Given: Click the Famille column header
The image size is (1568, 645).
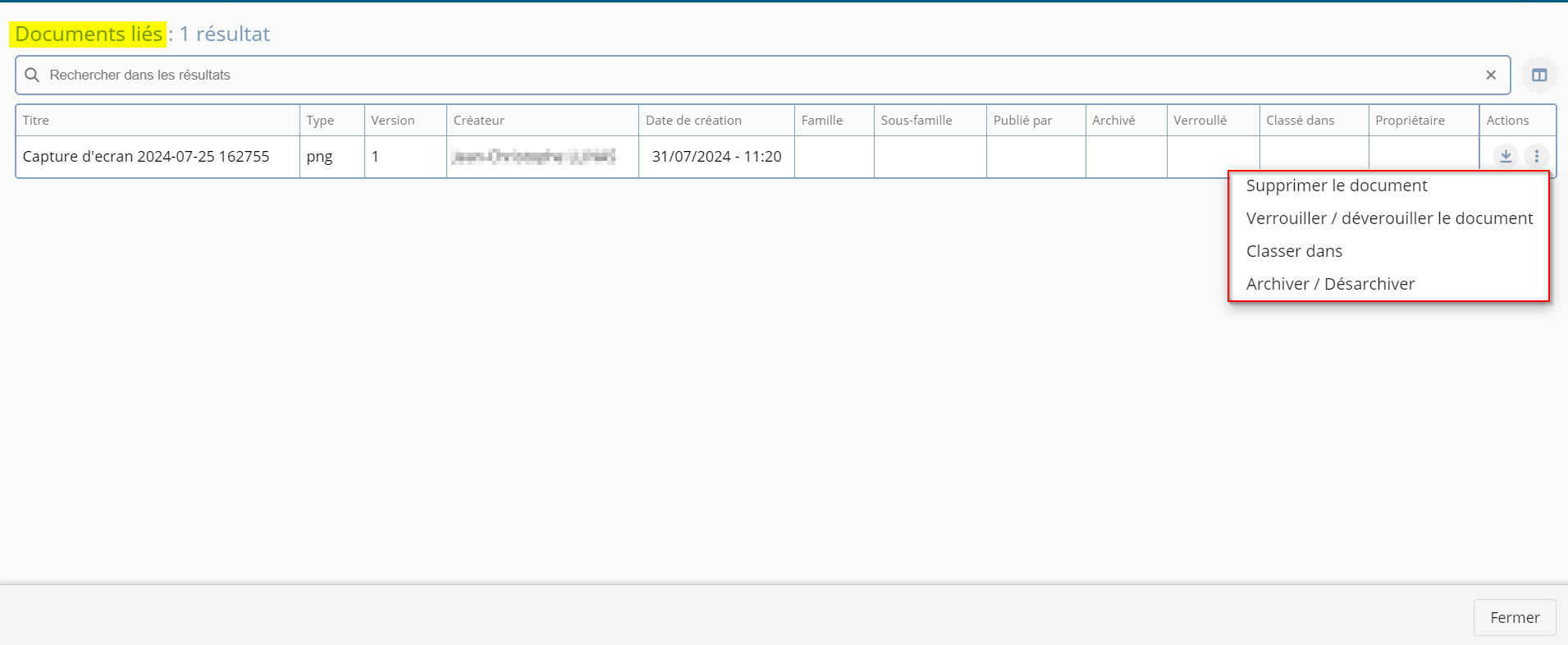Looking at the screenshot, I should (x=821, y=120).
